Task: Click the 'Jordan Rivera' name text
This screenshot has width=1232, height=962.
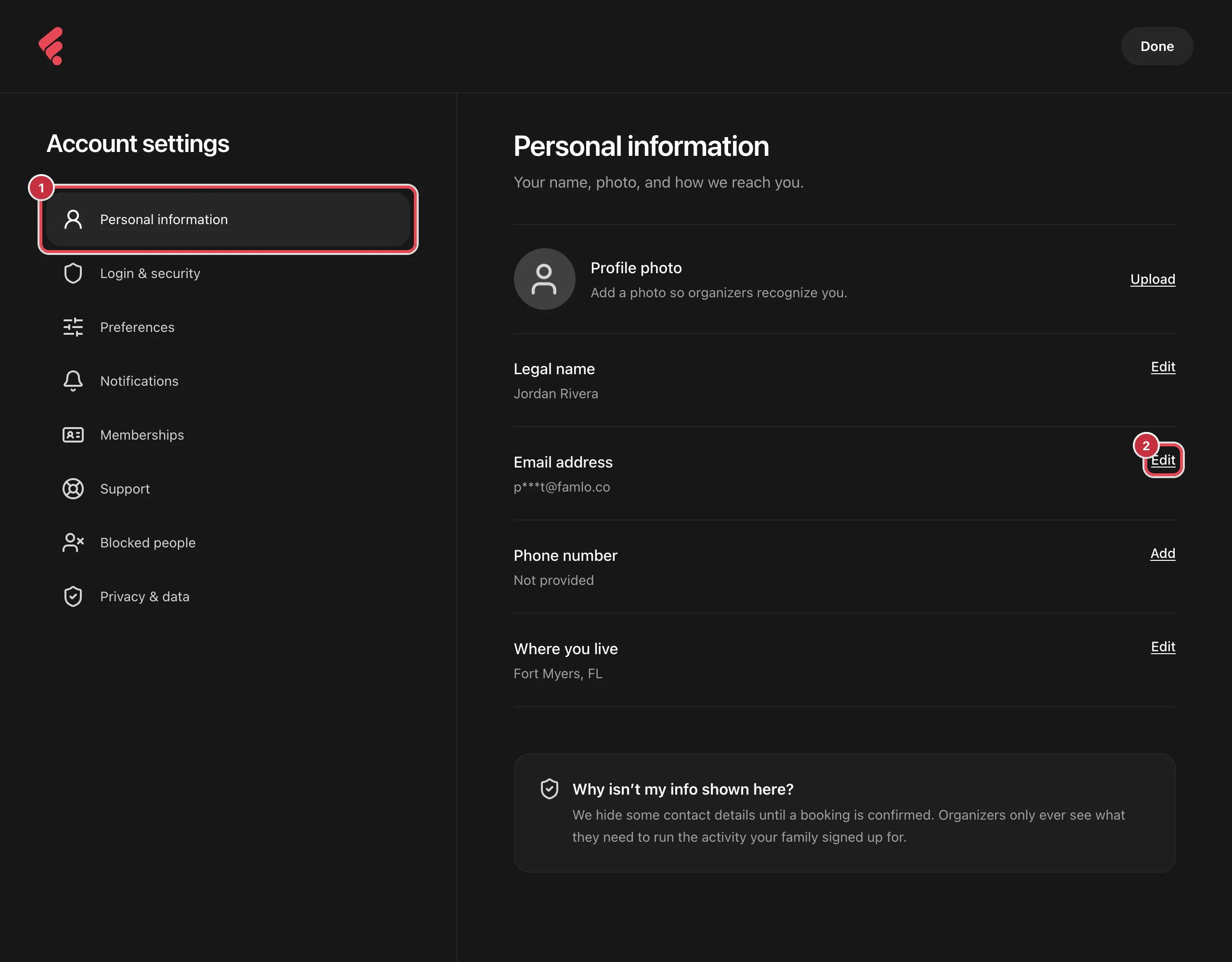Action: pyautogui.click(x=556, y=393)
